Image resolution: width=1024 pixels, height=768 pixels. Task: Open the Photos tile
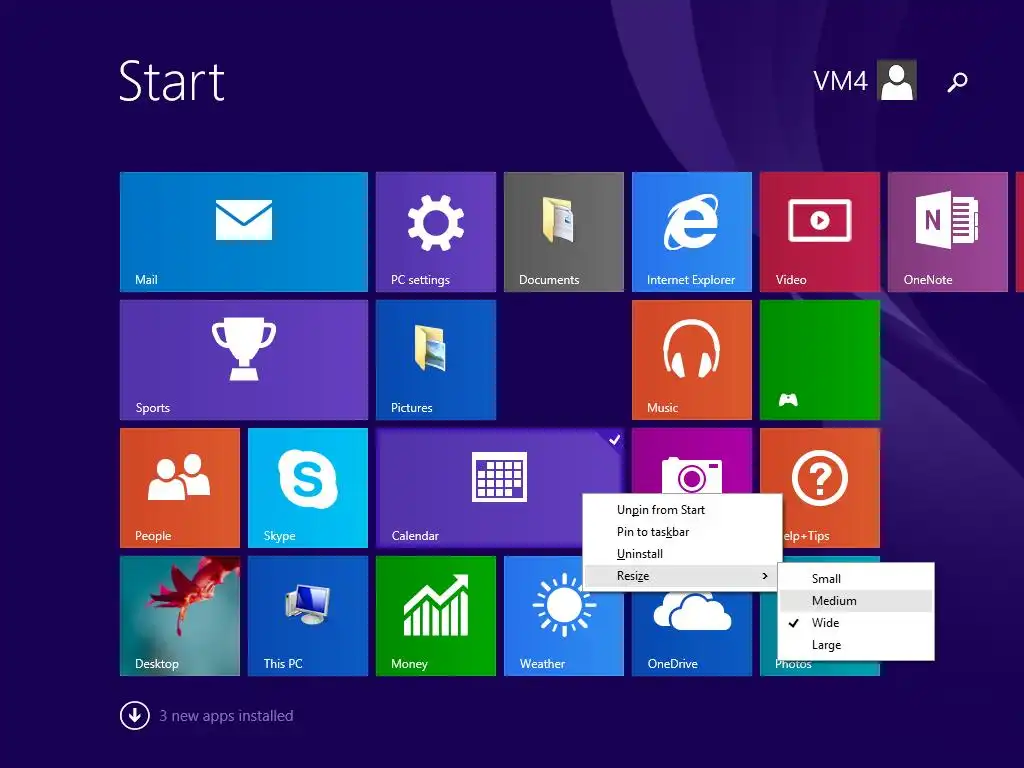click(820, 667)
